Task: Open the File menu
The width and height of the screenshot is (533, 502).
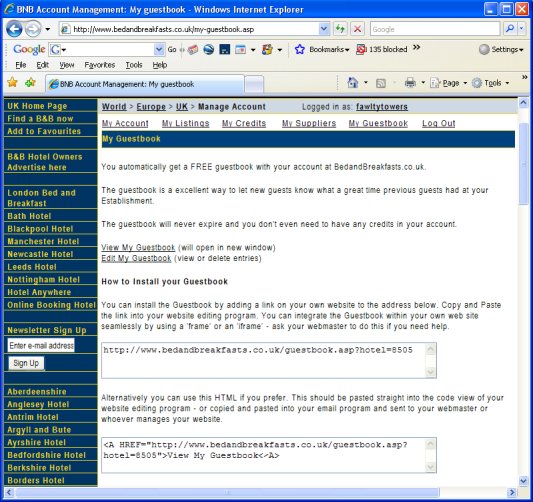Action: [21, 65]
